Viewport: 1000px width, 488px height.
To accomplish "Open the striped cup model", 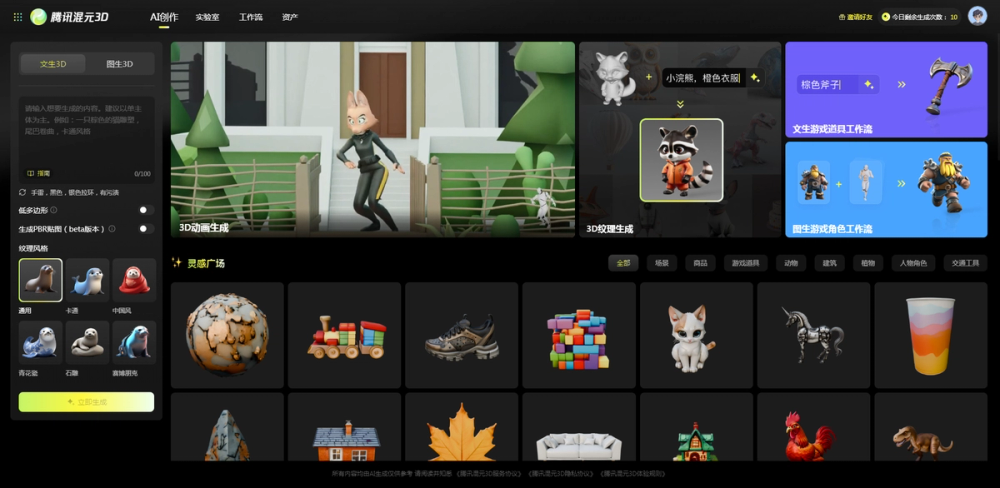I will click(x=931, y=336).
